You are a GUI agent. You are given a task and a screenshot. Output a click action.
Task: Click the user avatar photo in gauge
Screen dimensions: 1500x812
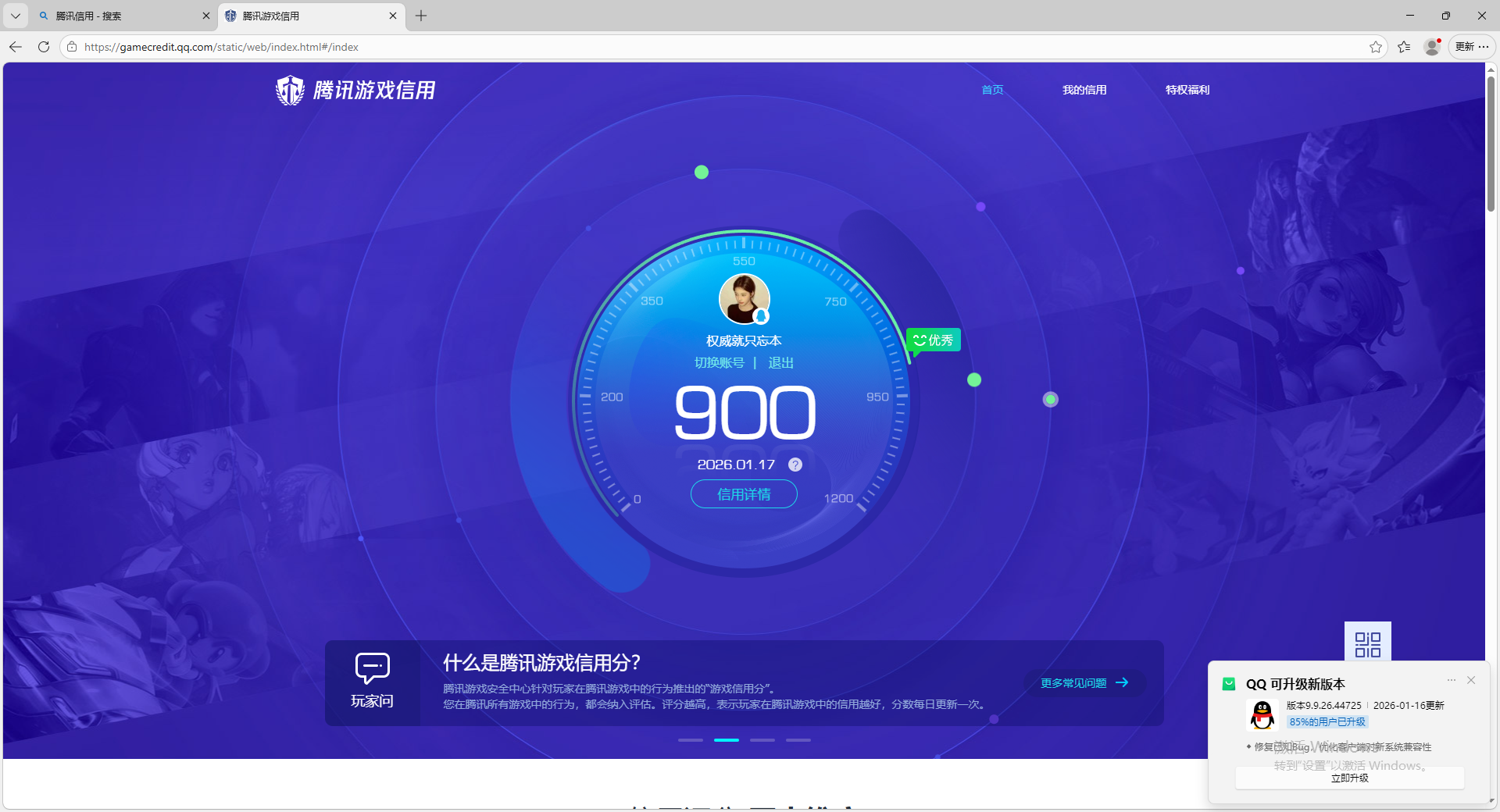(x=744, y=298)
